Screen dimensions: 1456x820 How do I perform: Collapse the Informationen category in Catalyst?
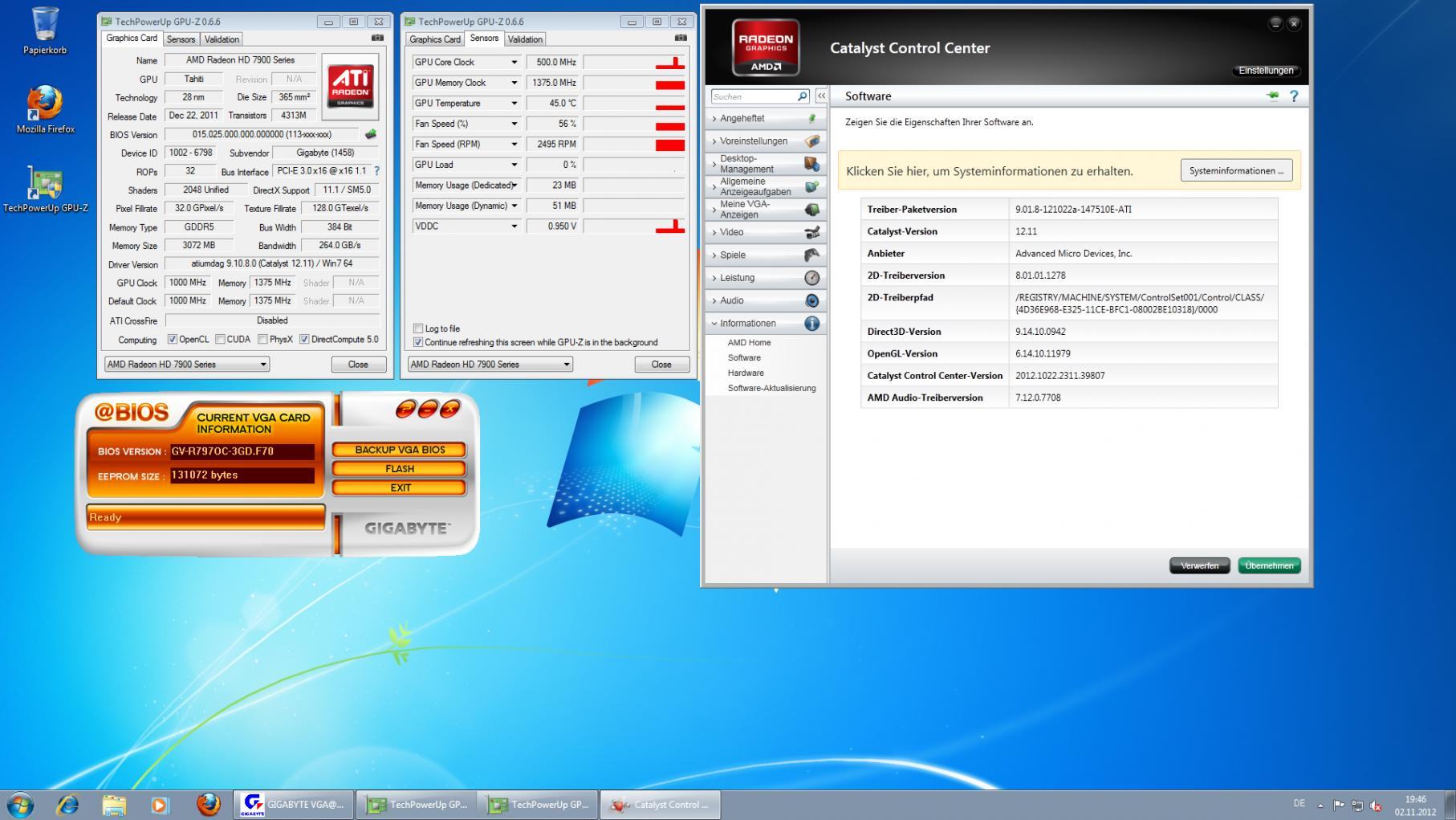(x=765, y=323)
